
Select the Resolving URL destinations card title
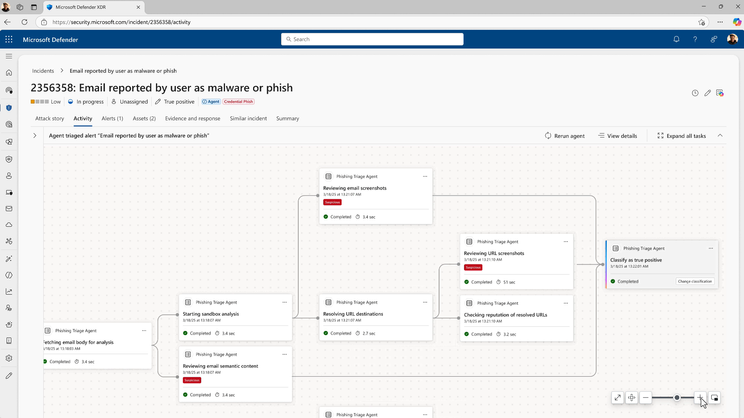pos(353,314)
